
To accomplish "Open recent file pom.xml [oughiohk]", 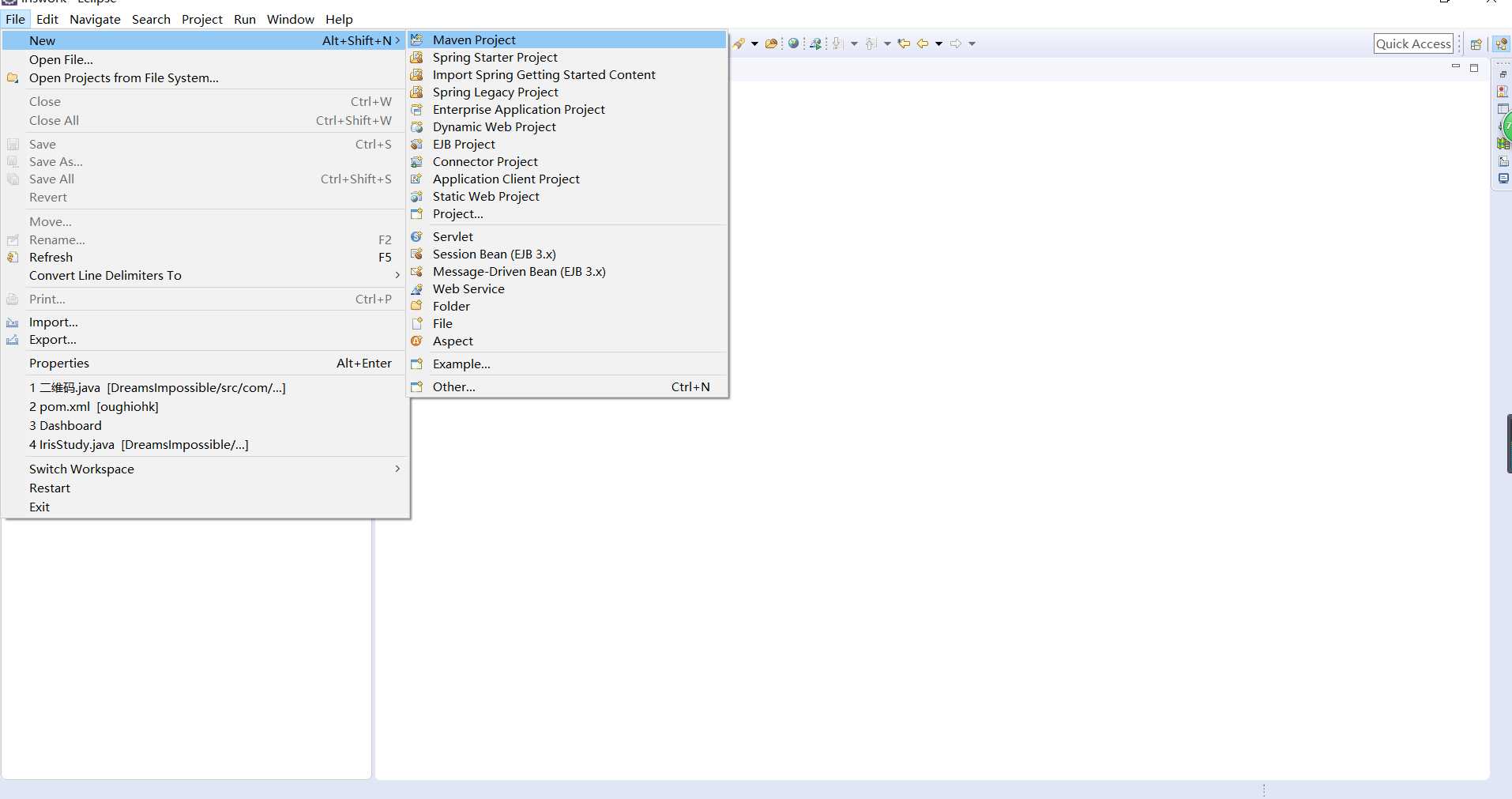I will click(205, 406).
